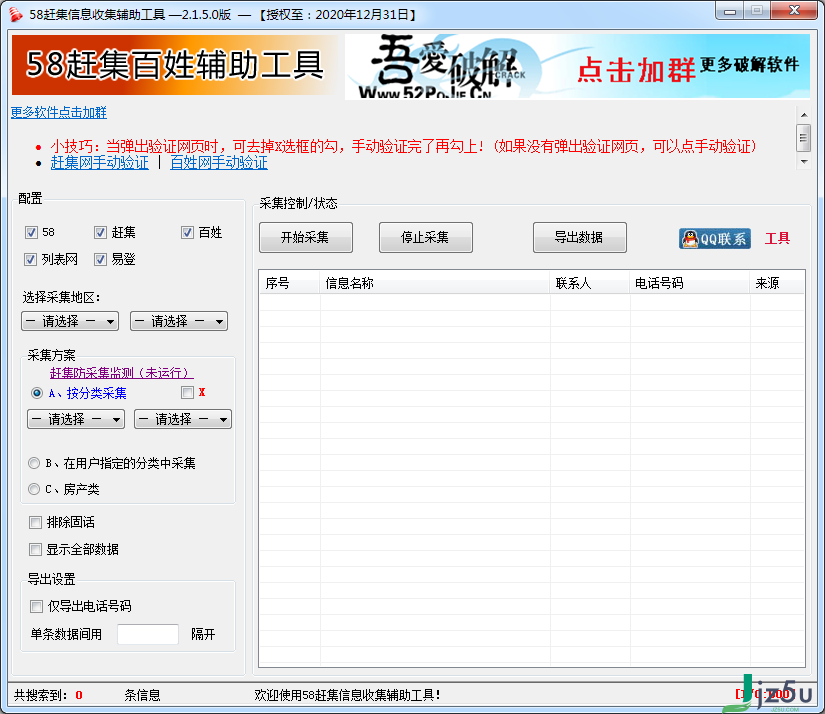Open first region 请选择 dropdown

(x=70, y=321)
